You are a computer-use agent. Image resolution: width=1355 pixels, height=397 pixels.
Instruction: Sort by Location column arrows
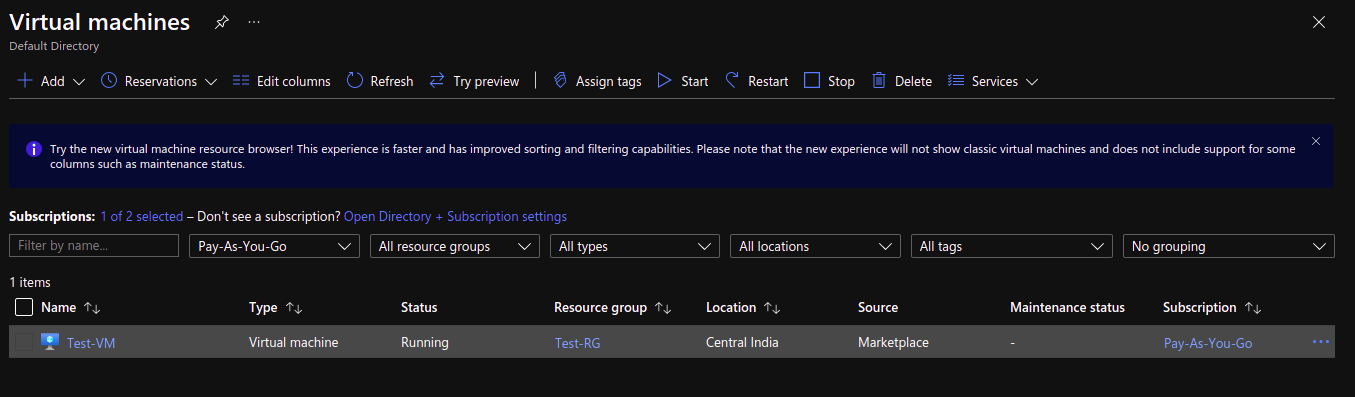coord(772,308)
